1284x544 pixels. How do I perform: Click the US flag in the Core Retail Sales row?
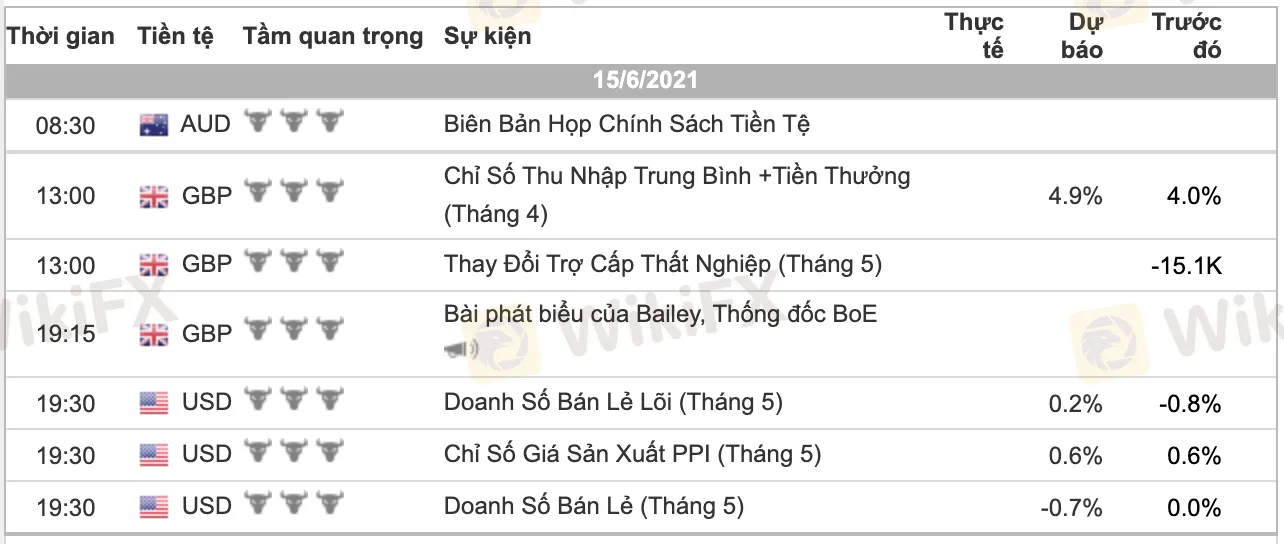click(x=154, y=403)
